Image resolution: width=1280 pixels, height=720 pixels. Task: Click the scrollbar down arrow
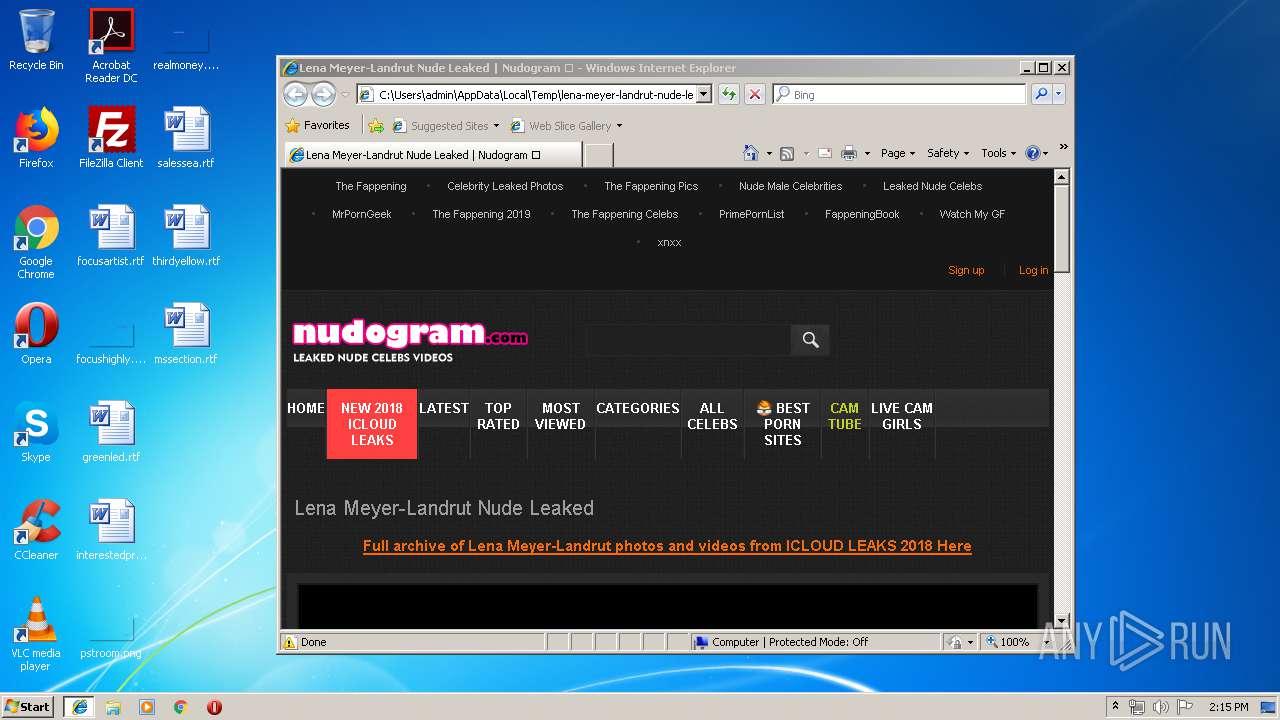tap(1062, 621)
